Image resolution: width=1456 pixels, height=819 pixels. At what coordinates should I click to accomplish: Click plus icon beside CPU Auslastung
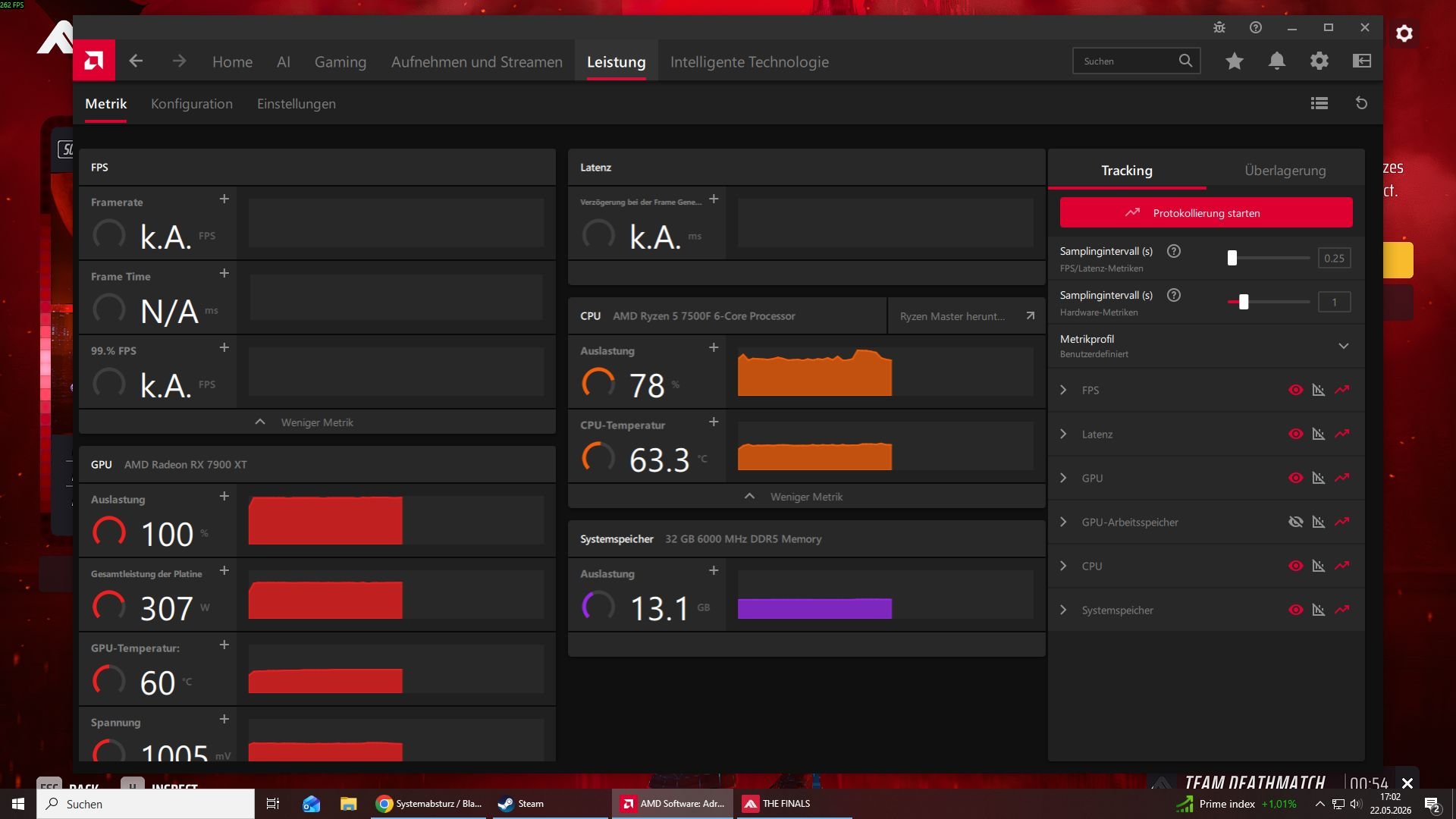point(714,347)
